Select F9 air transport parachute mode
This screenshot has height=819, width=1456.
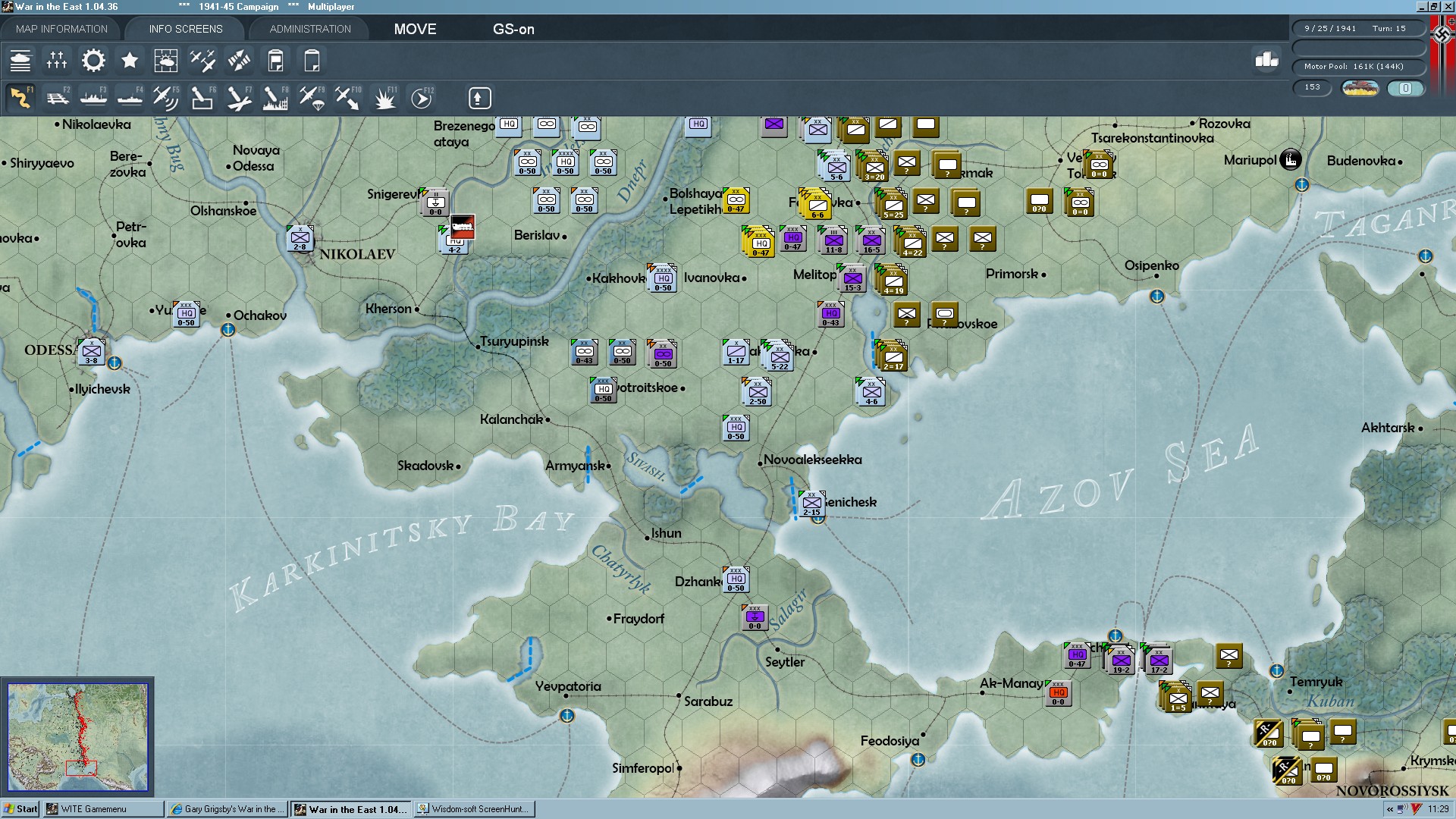pos(312,98)
